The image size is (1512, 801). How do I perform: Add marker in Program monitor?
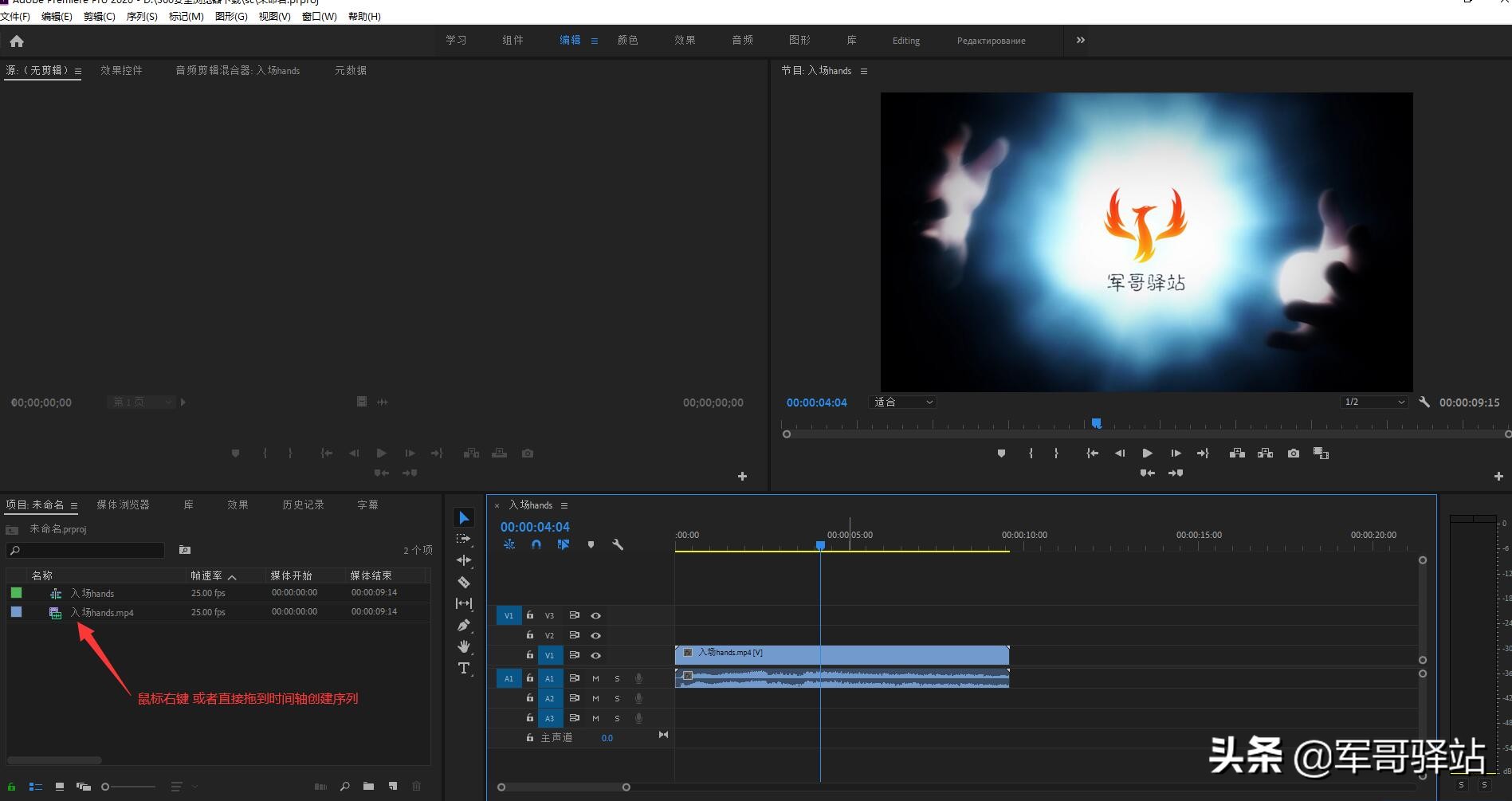[x=1001, y=454]
